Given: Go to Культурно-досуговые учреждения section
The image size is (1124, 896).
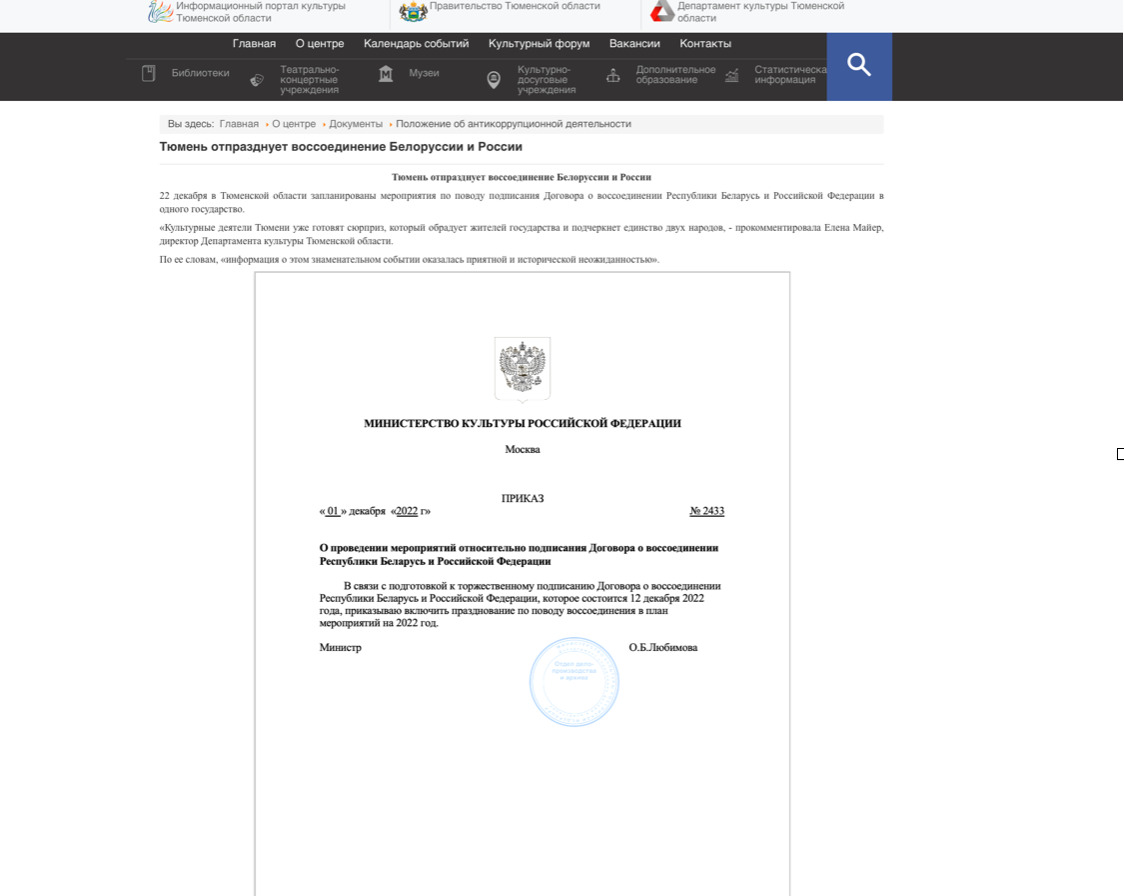Looking at the screenshot, I should (546, 80).
